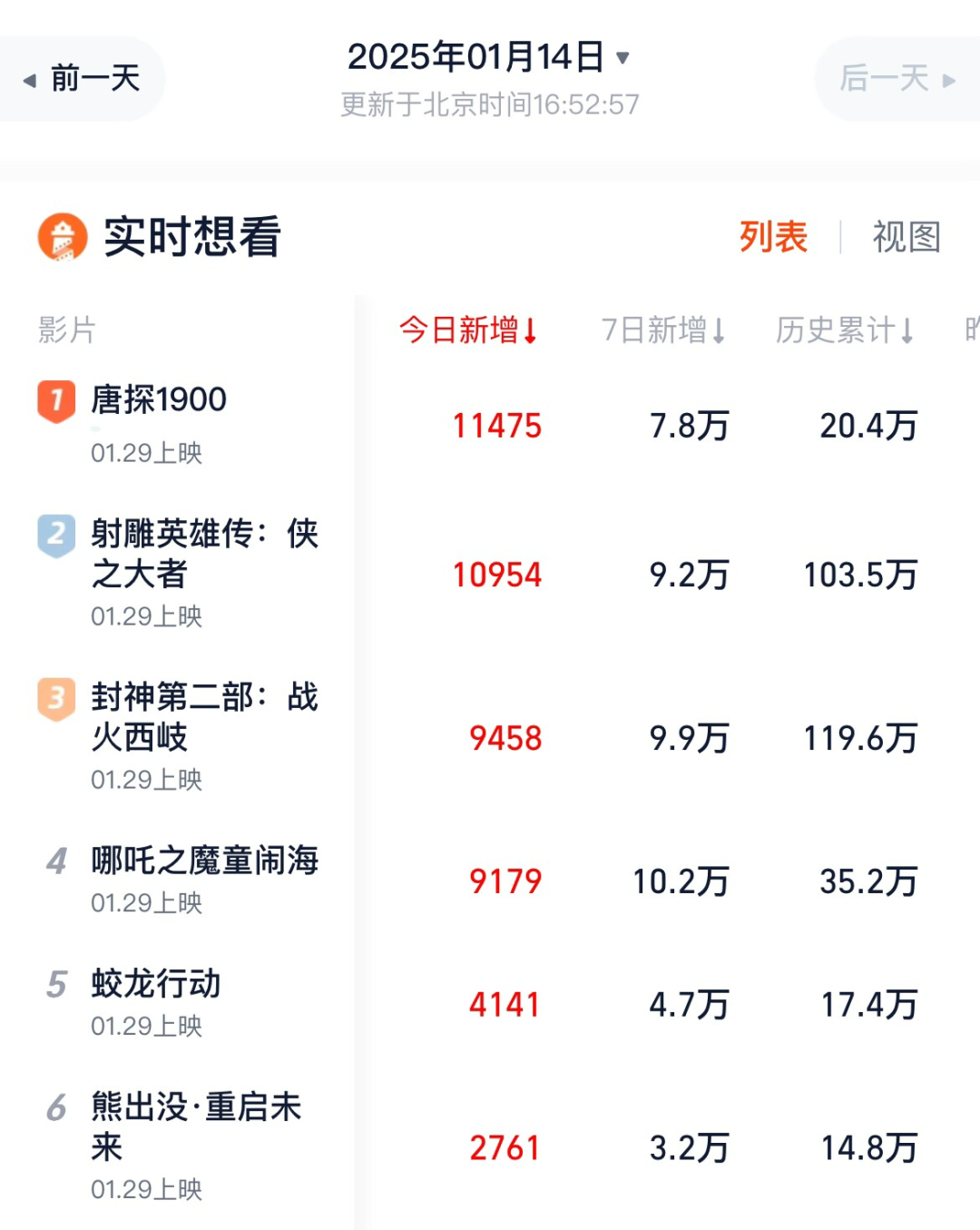The image size is (980, 1230).
Task: Select 哪吒之魔童闹海 in the list
Action: point(204,861)
